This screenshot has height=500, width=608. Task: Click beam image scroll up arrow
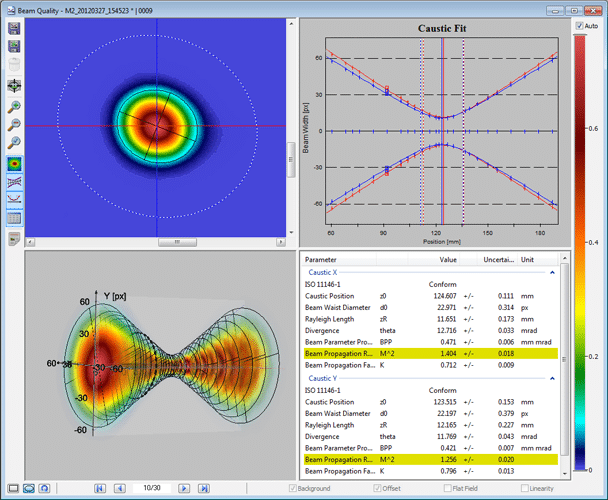click(x=291, y=24)
